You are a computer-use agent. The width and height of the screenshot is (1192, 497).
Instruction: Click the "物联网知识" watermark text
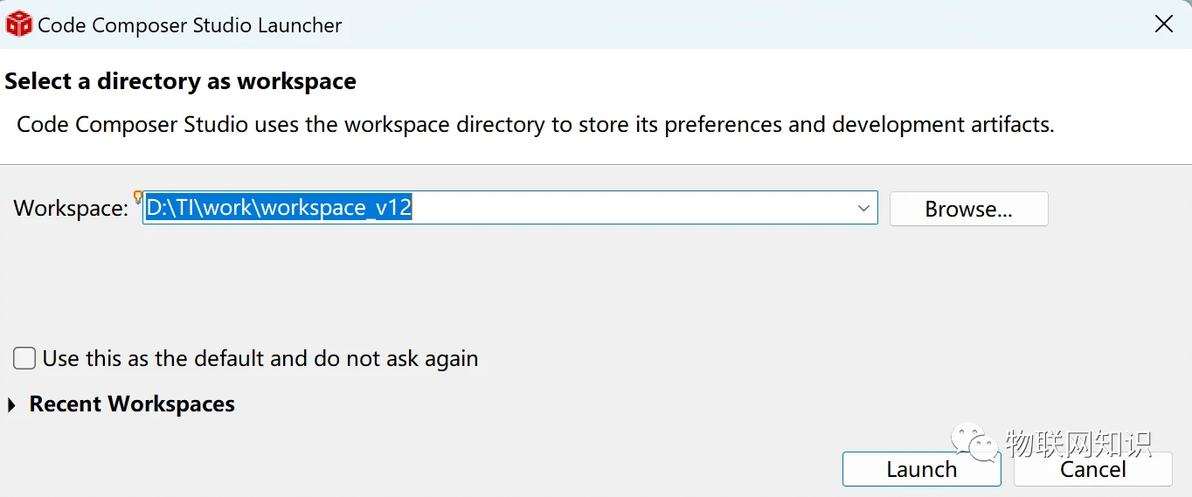(1078, 441)
